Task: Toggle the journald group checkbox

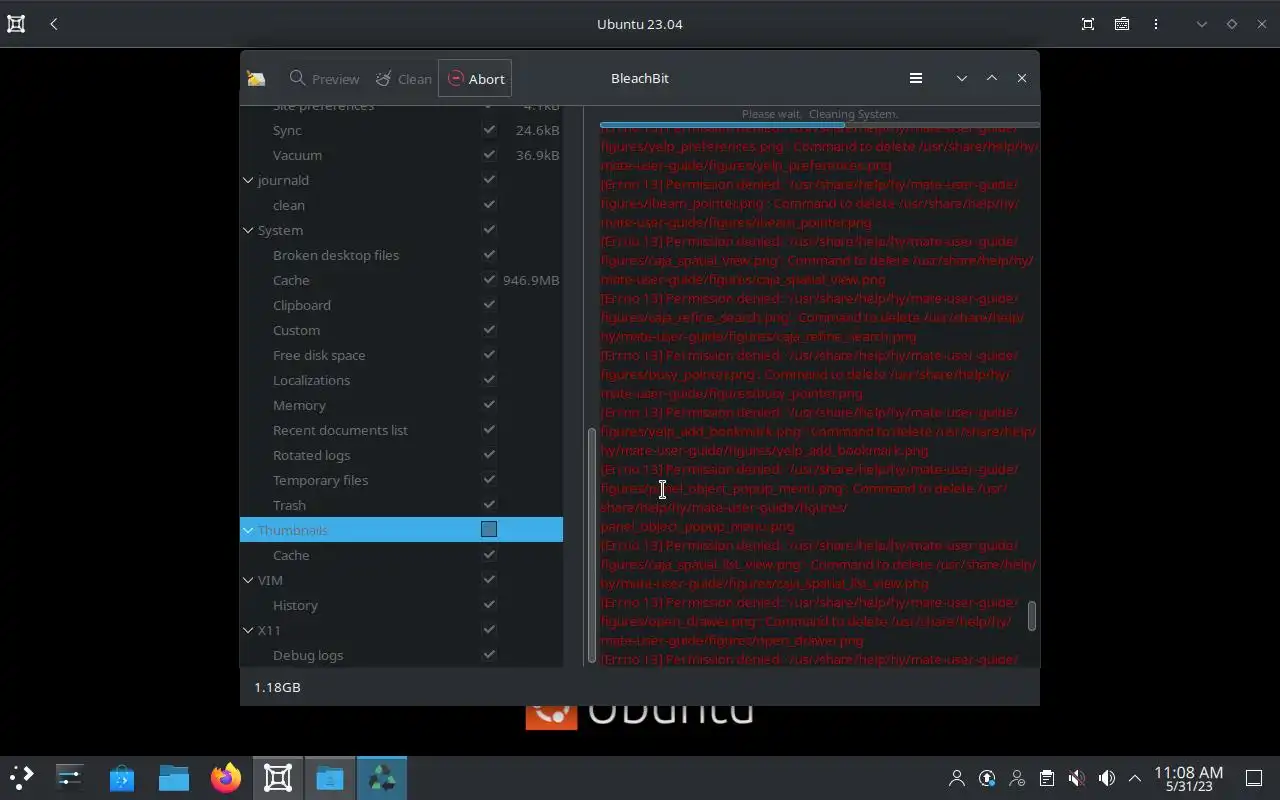Action: pyautogui.click(x=489, y=180)
